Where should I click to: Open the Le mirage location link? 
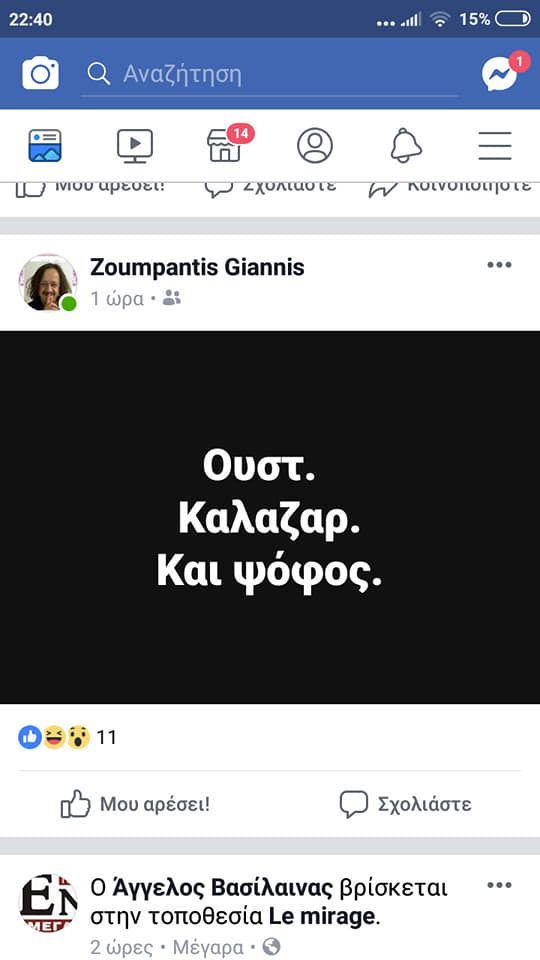click(321, 917)
